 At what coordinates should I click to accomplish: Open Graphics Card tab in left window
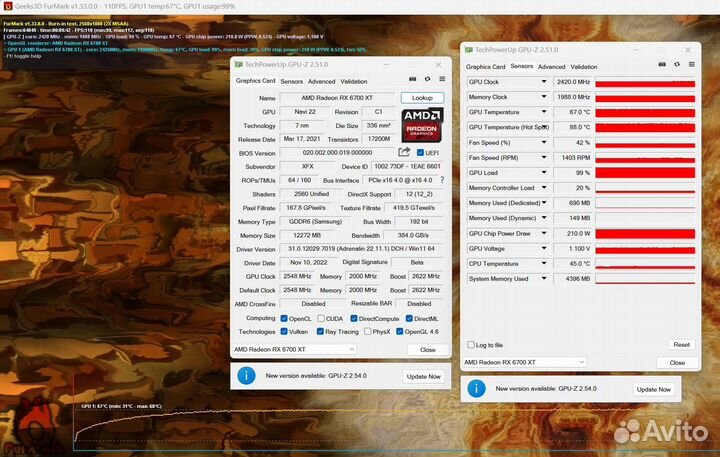coord(255,81)
